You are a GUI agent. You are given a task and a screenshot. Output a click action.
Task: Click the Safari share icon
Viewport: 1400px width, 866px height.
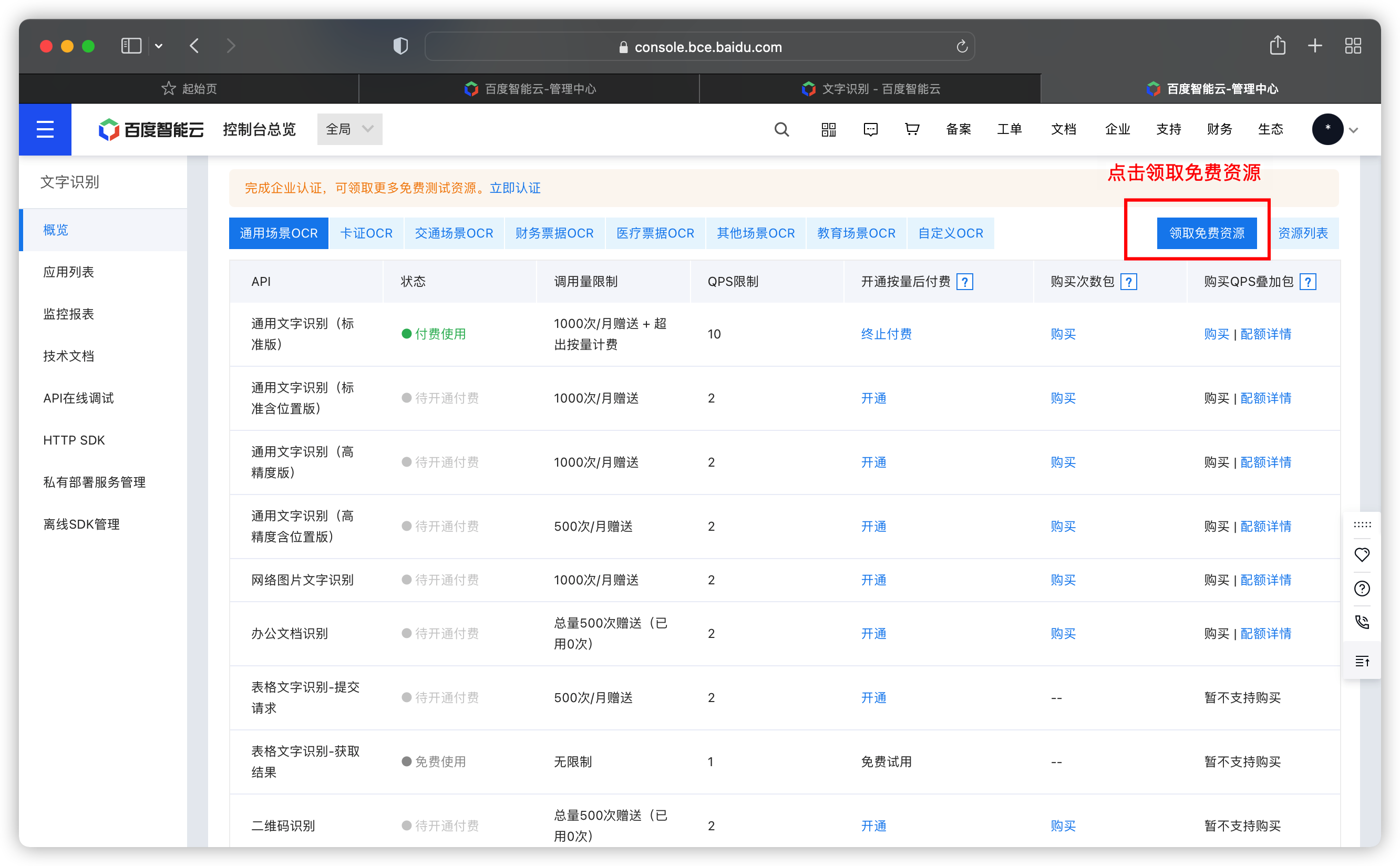[1278, 45]
